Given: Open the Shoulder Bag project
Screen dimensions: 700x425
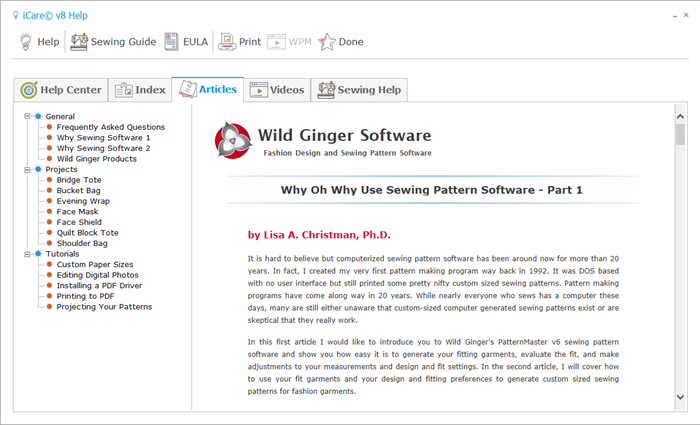Looking at the screenshot, I should click(82, 243).
